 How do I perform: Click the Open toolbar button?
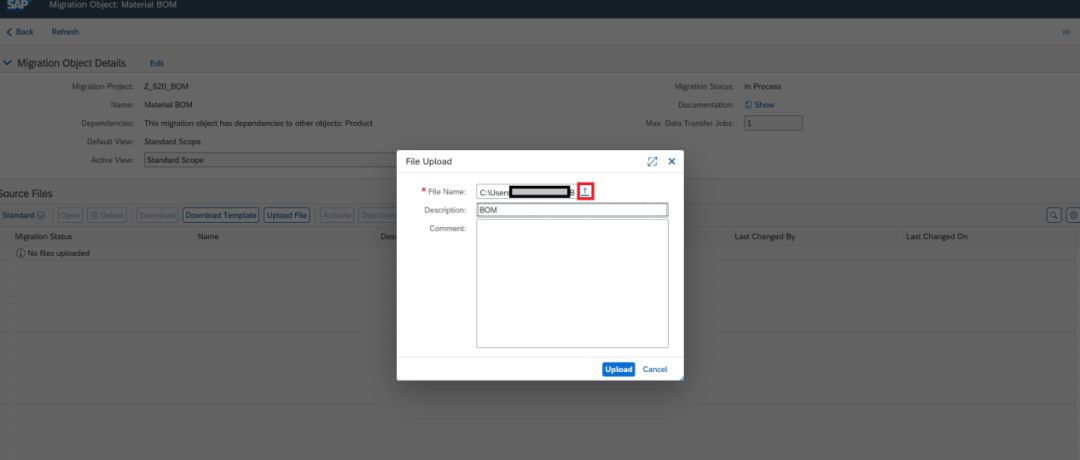click(70, 216)
